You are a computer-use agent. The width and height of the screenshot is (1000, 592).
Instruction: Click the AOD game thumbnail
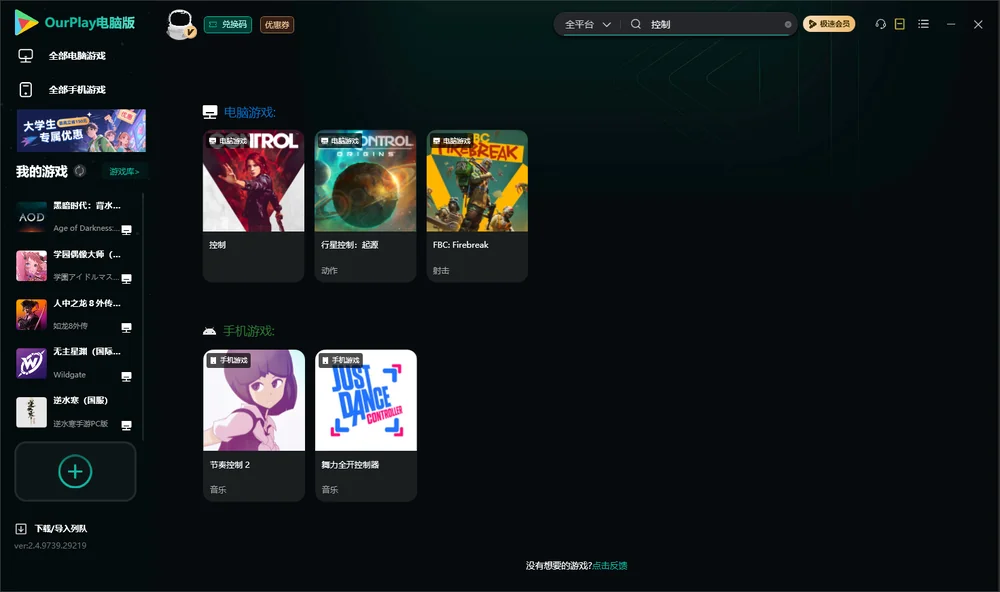[31, 217]
